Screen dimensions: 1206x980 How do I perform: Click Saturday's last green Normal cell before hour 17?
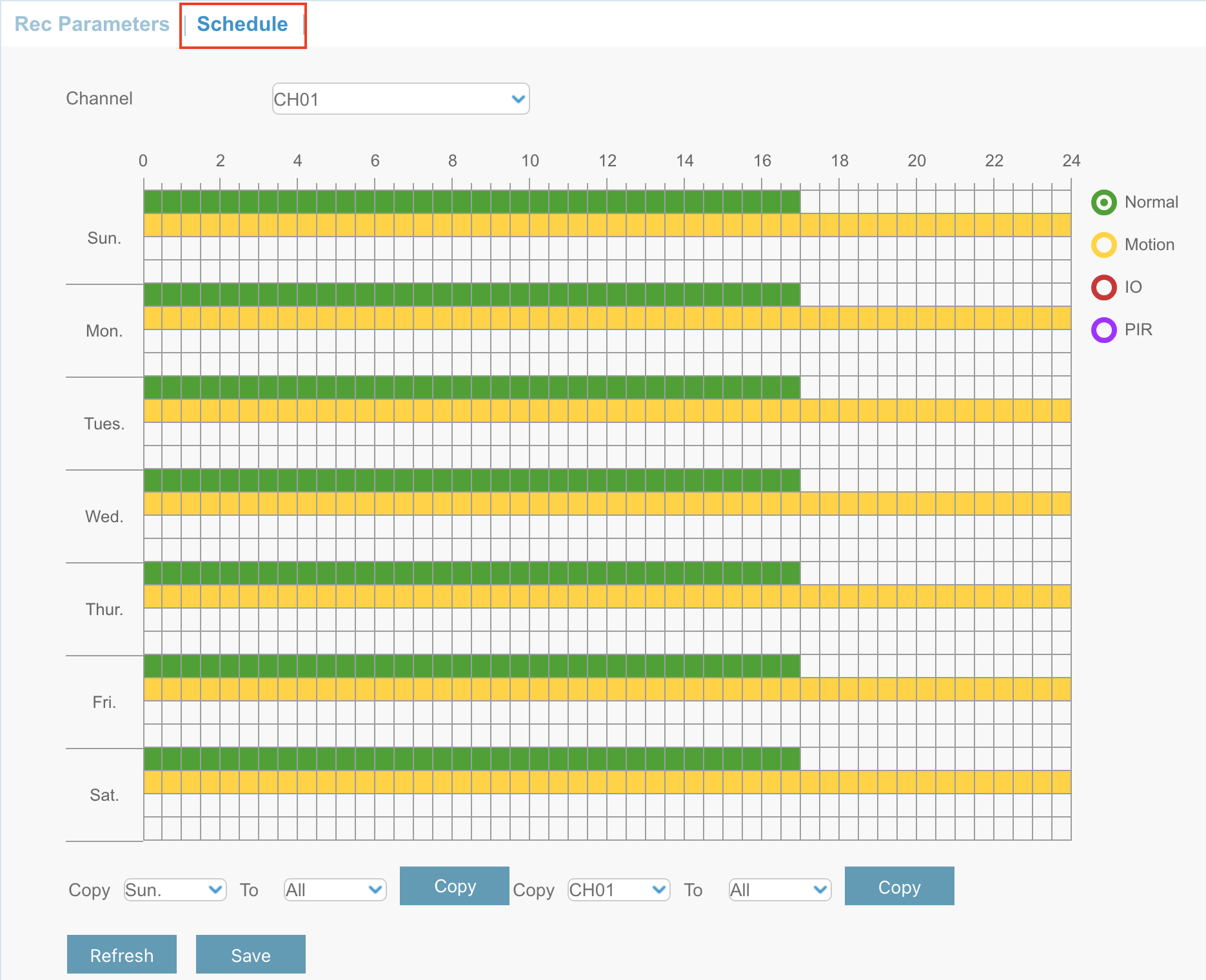point(791,759)
